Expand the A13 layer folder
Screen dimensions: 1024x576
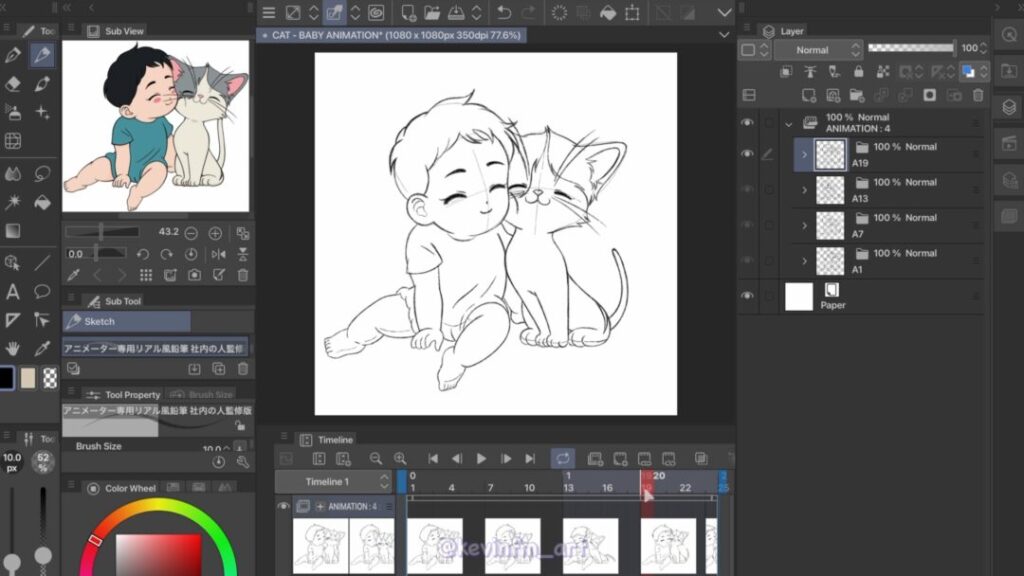point(805,190)
